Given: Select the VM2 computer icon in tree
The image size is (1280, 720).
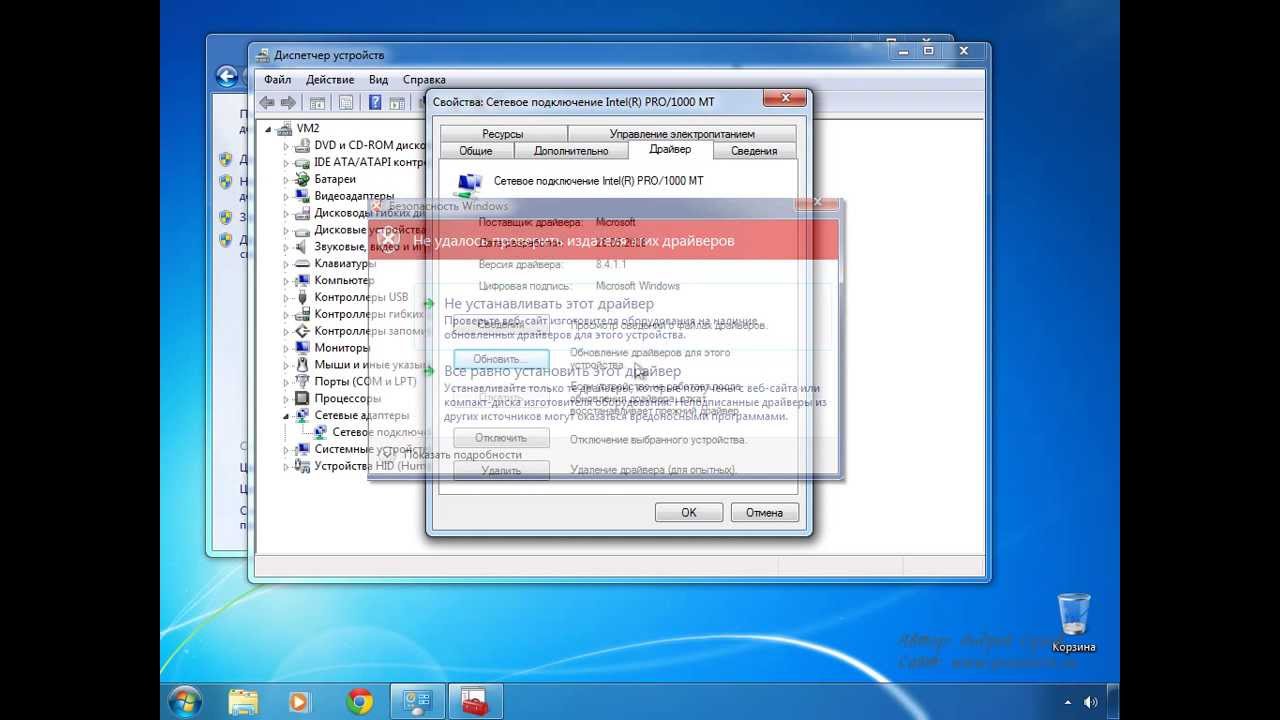Looking at the screenshot, I should [286, 128].
